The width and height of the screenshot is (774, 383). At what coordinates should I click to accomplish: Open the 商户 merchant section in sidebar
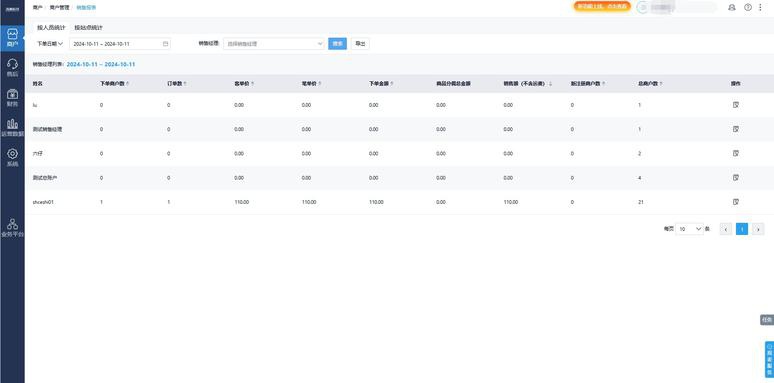pos(12,38)
